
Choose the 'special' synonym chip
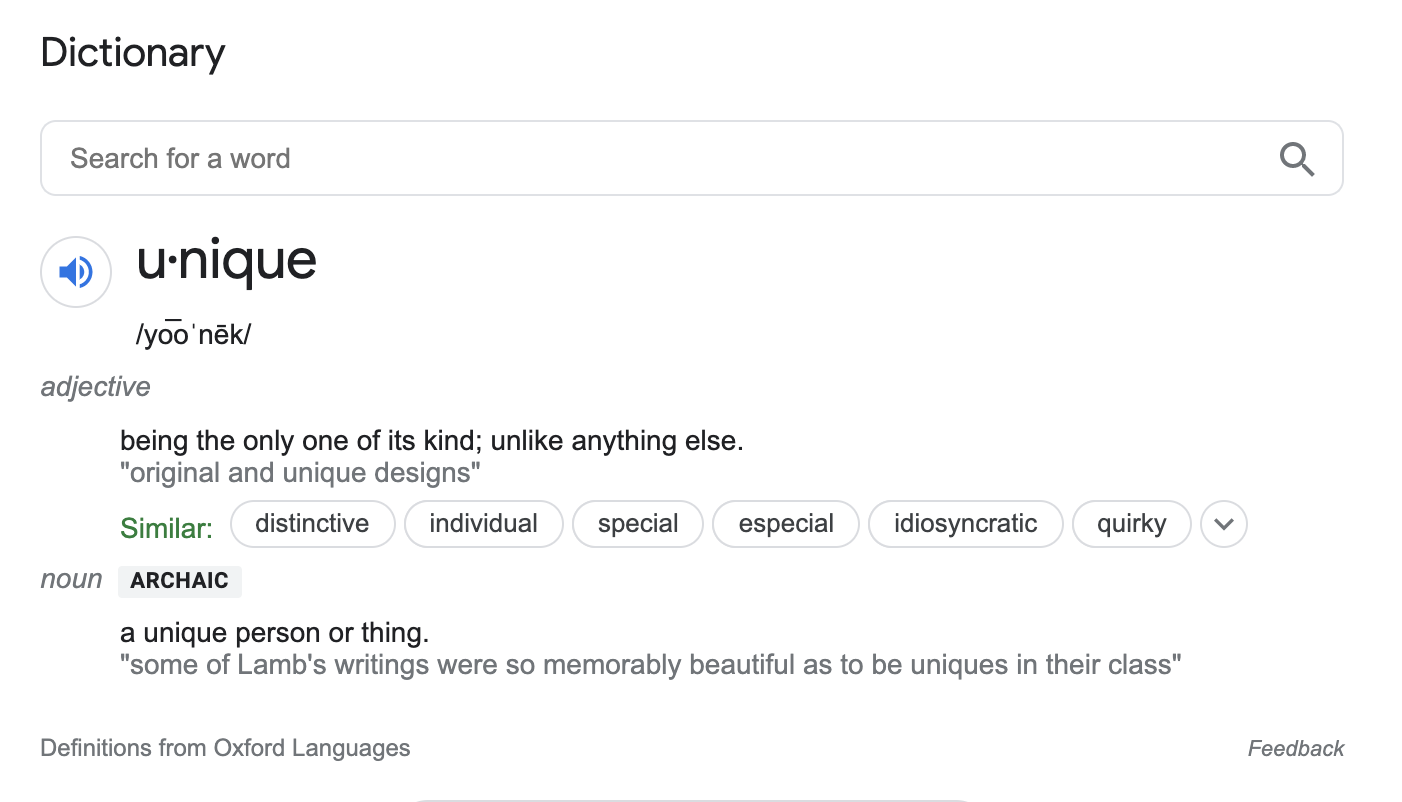pyautogui.click(x=638, y=524)
